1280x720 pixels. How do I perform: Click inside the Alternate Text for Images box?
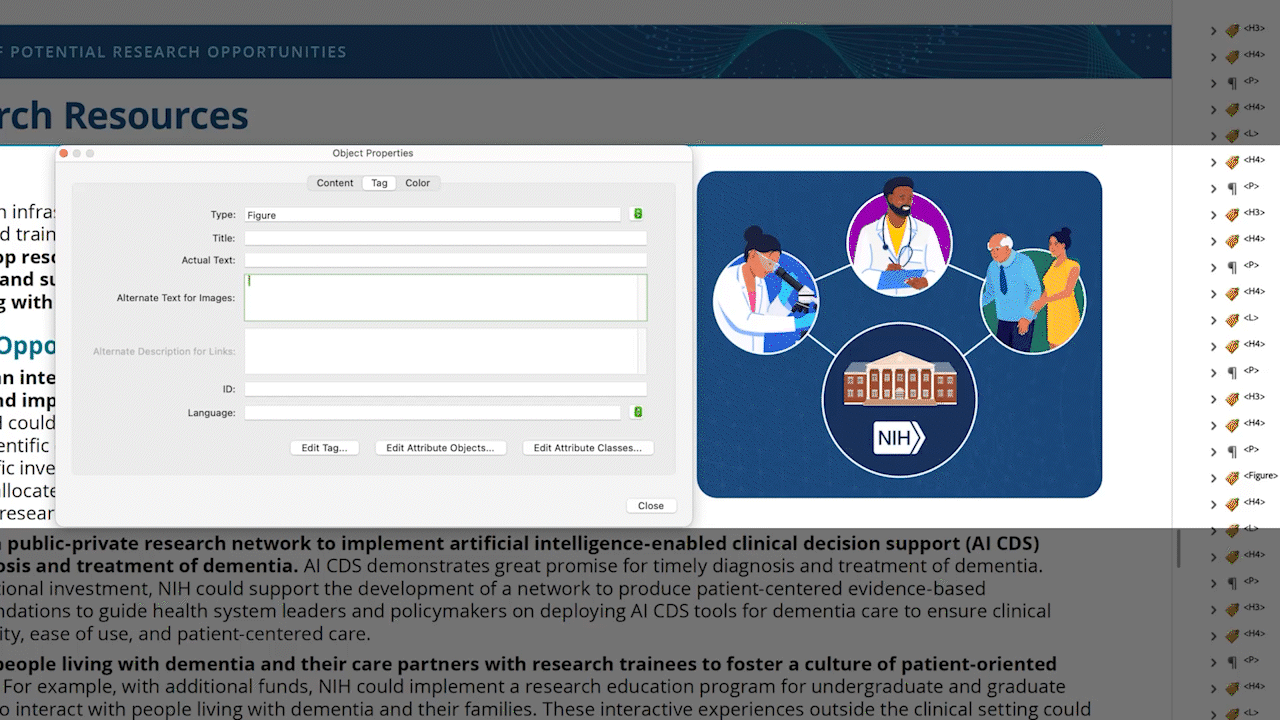point(445,296)
